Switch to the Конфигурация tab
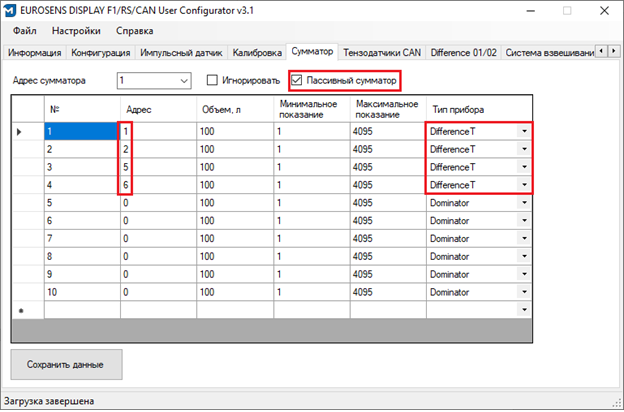Image resolution: width=624 pixels, height=412 pixels. 101,53
